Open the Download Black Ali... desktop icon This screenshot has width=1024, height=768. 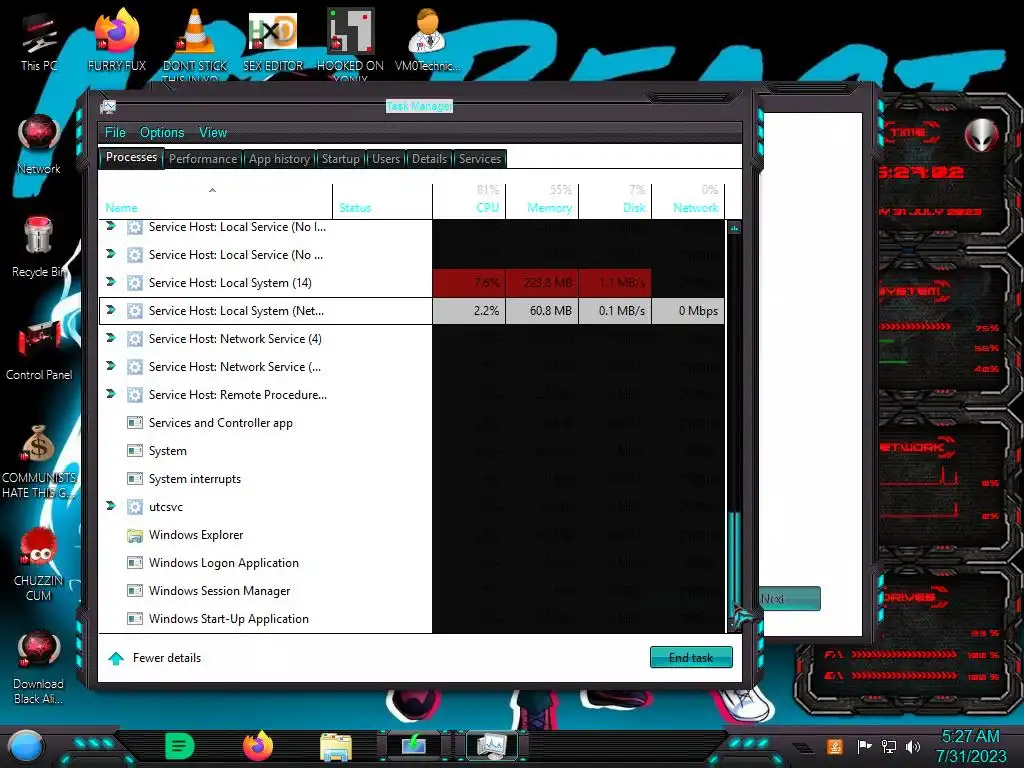coord(39,666)
